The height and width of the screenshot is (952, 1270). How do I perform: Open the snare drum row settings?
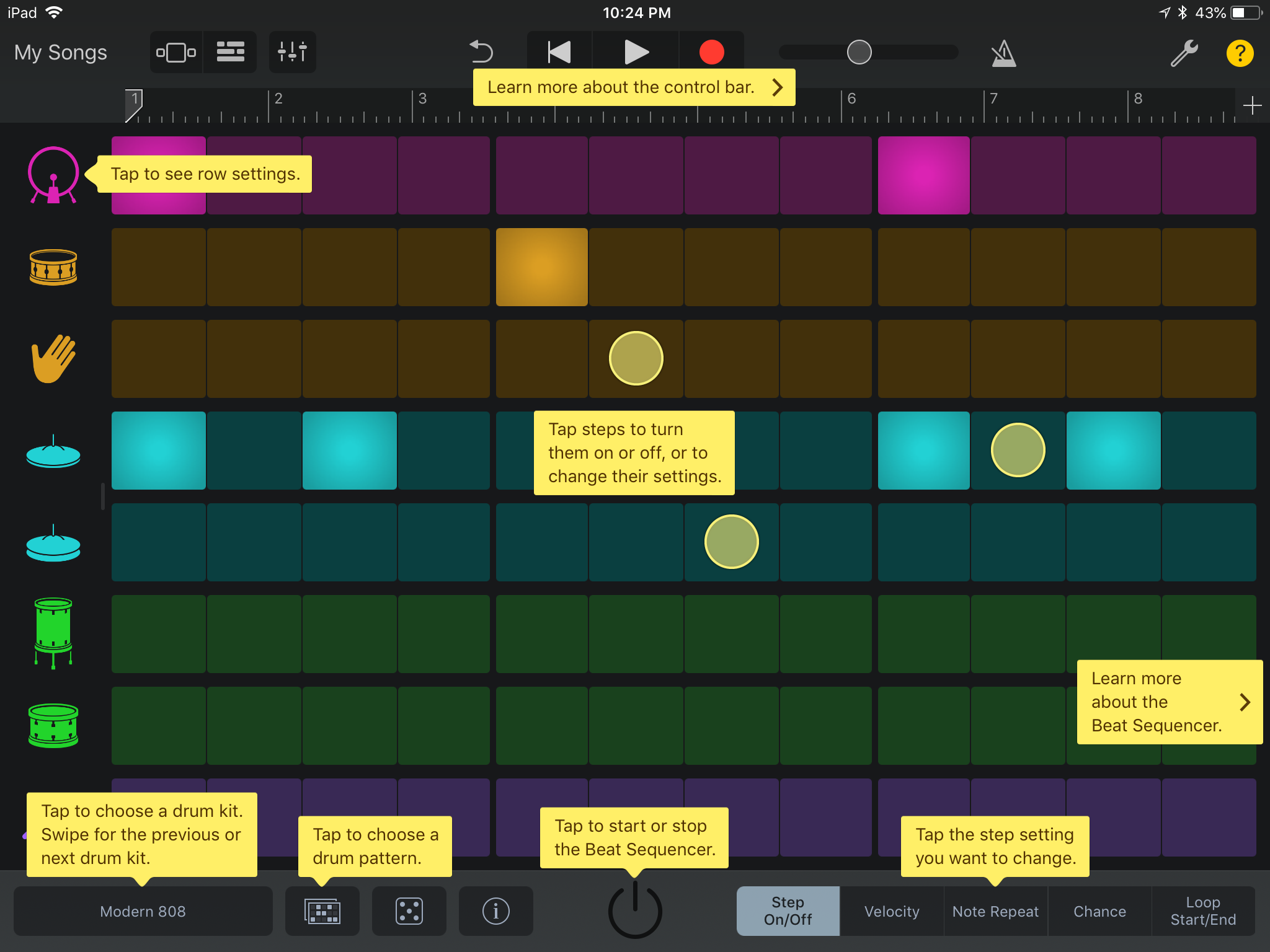coord(53,267)
